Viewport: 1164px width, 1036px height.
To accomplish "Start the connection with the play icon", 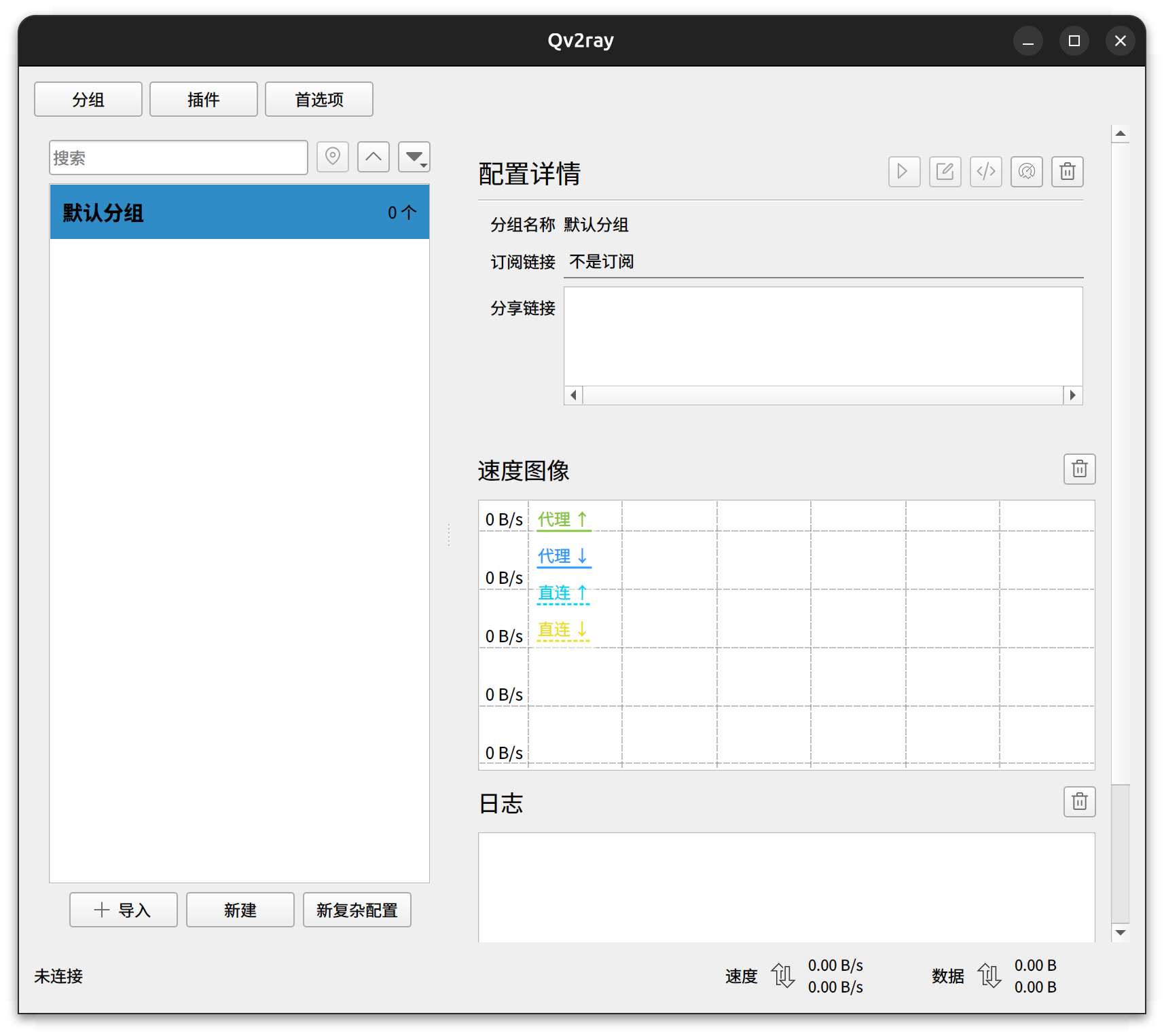I will 904,171.
